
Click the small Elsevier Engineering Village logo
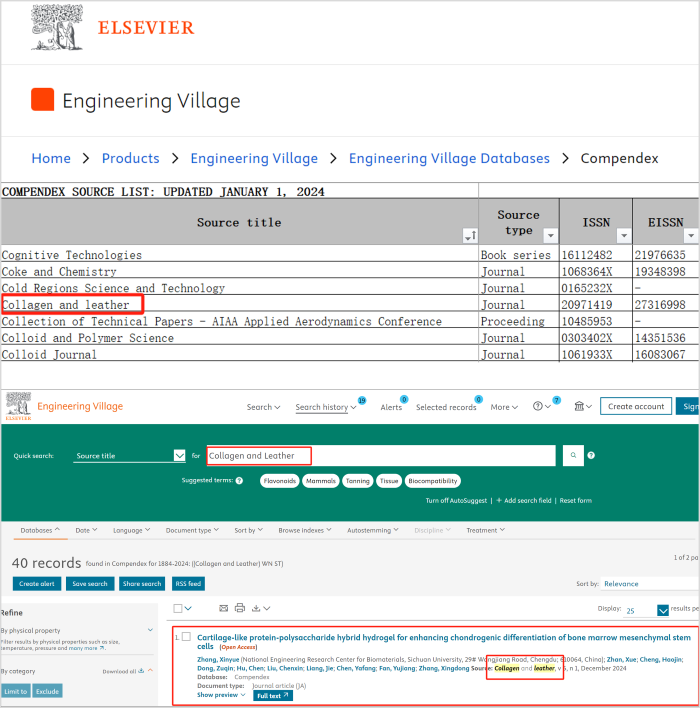pyautogui.click(x=19, y=406)
